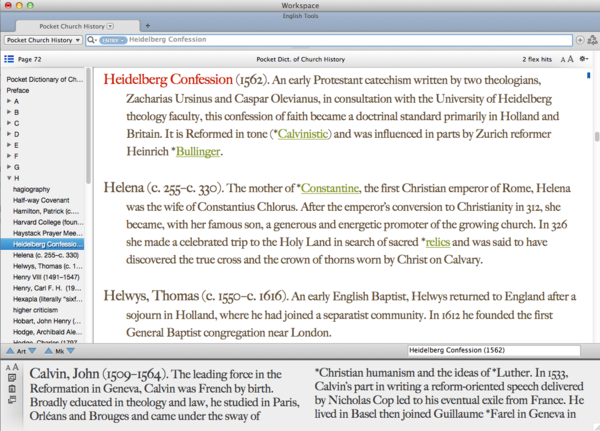Open the Pocket Church History tab menu arrow

point(110,26)
